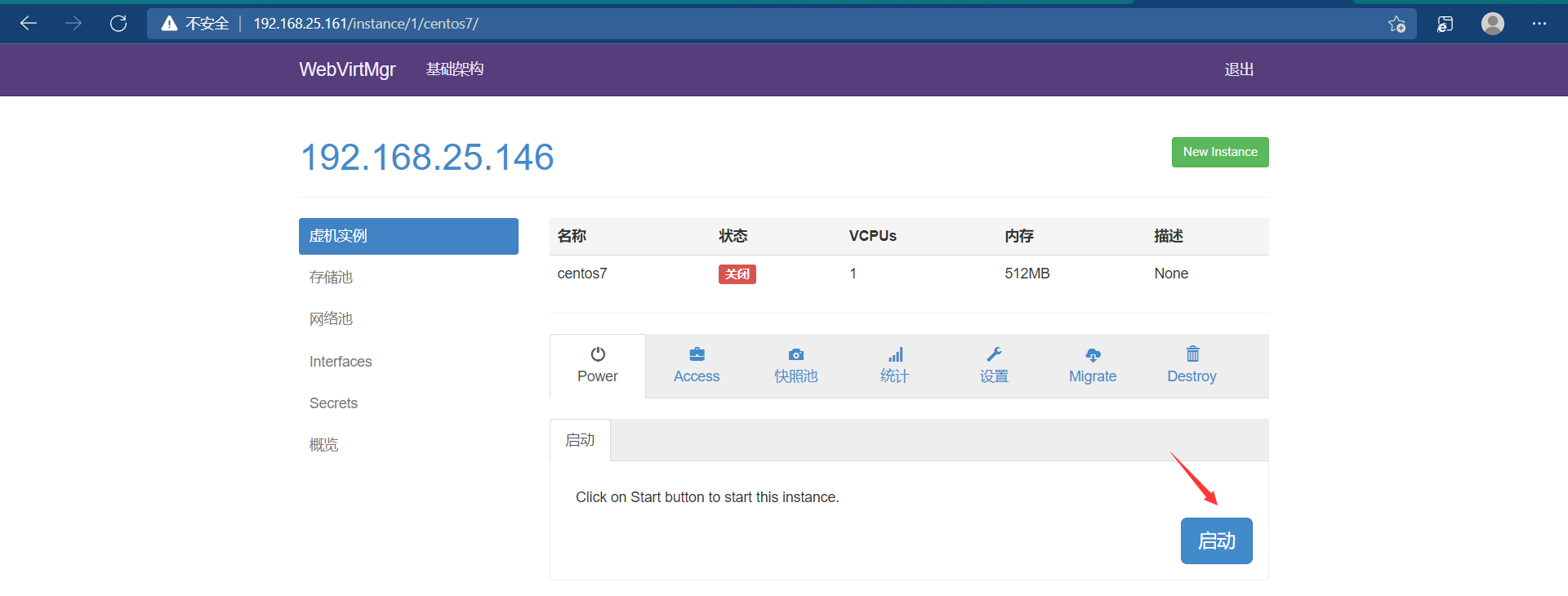Click the centos7 instance name cell
The height and width of the screenshot is (596, 1568).
coord(582,274)
